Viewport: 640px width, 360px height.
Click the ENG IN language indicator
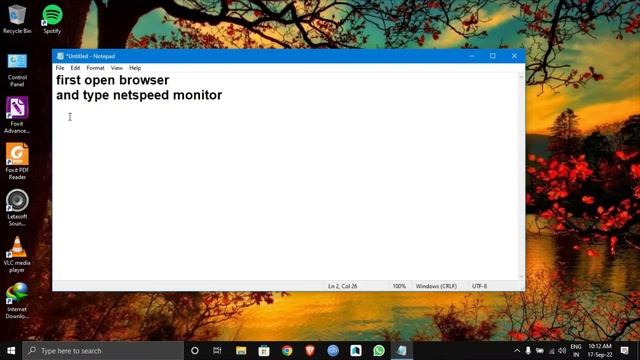coord(576,351)
